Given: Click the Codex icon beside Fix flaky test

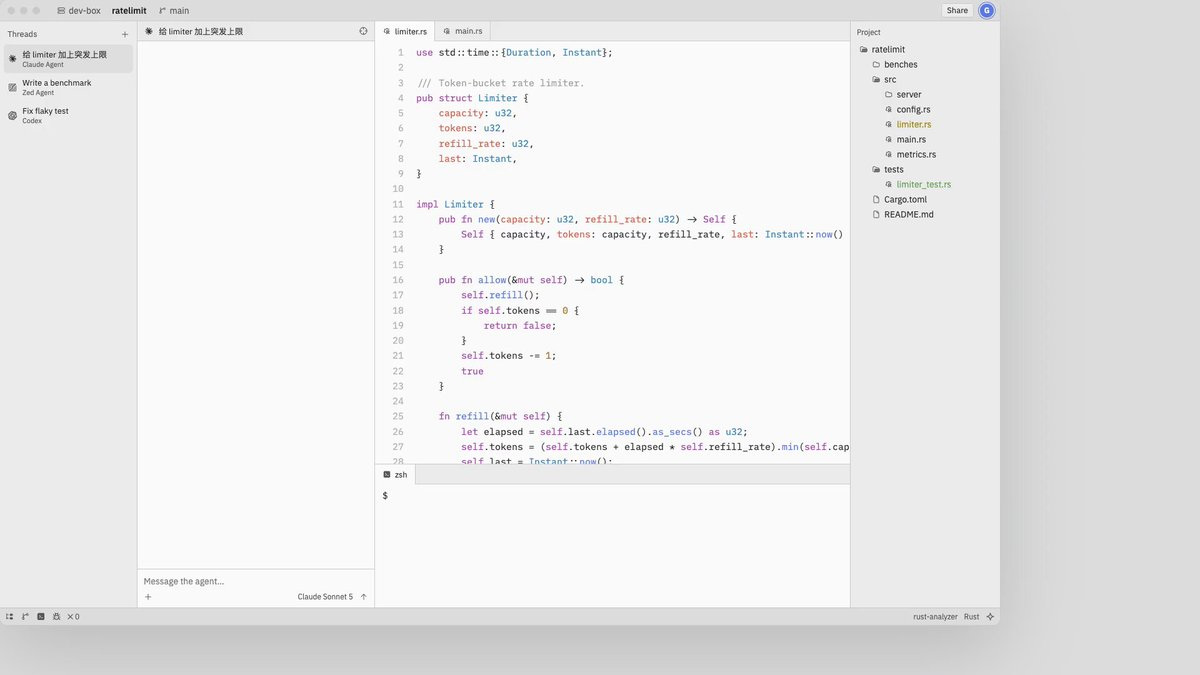Looking at the screenshot, I should point(12,115).
